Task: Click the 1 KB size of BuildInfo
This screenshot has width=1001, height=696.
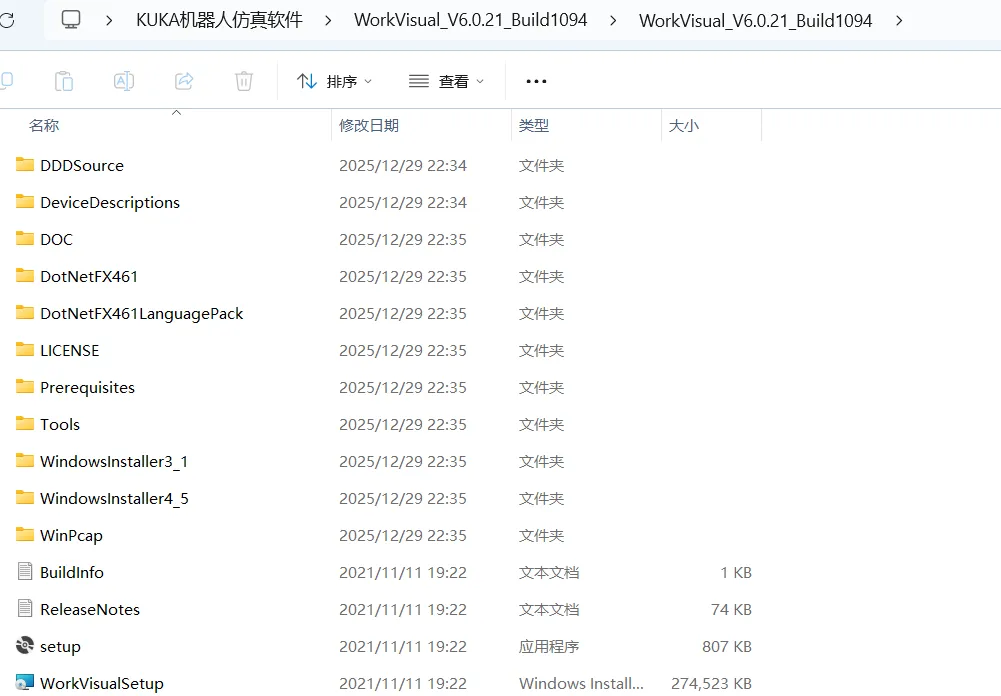Action: pyautogui.click(x=736, y=573)
